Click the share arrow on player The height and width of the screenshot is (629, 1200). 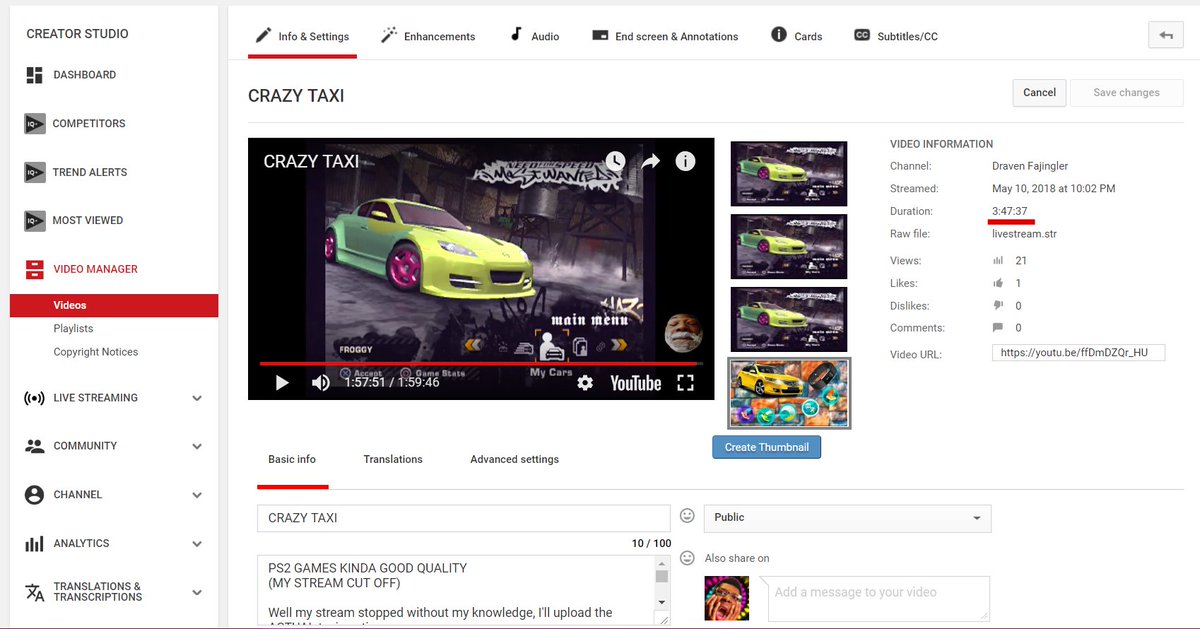click(x=651, y=161)
